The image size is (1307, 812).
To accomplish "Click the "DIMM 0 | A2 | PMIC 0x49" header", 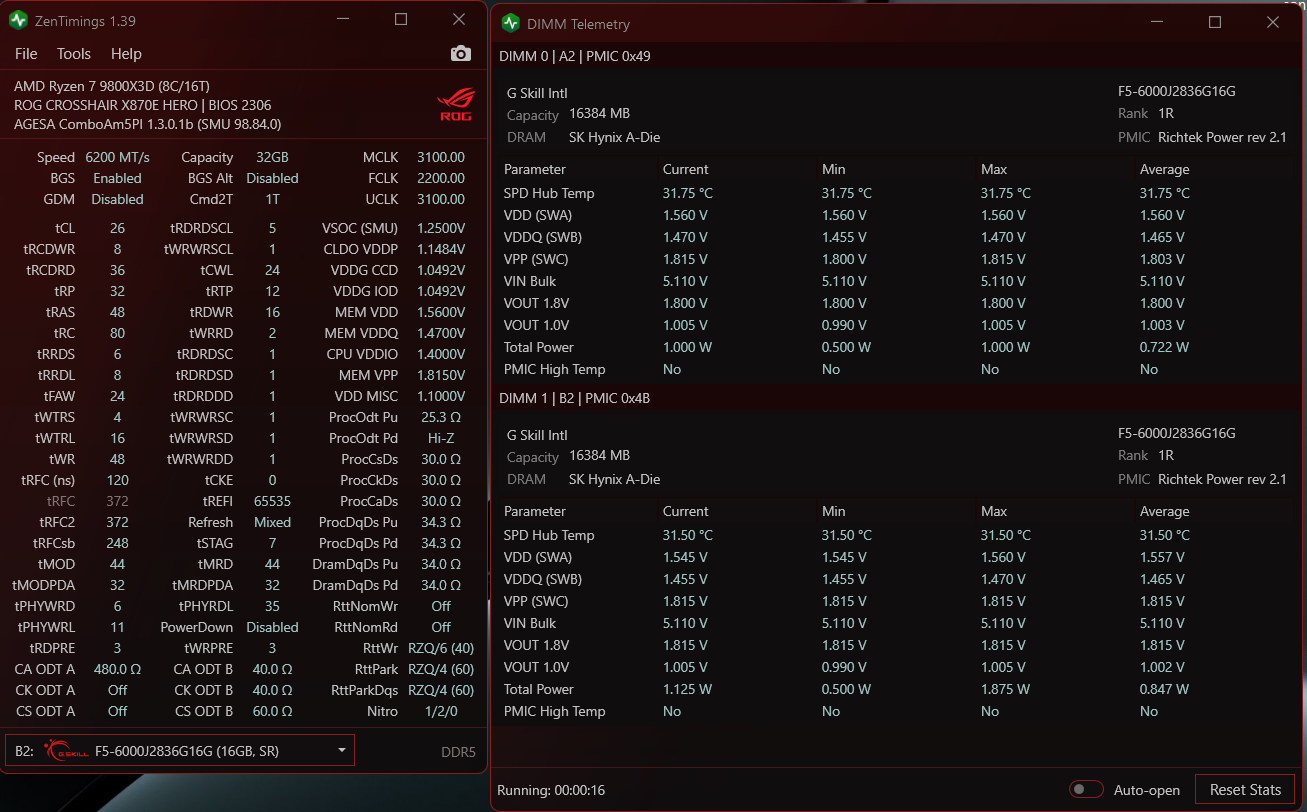I will [575, 56].
